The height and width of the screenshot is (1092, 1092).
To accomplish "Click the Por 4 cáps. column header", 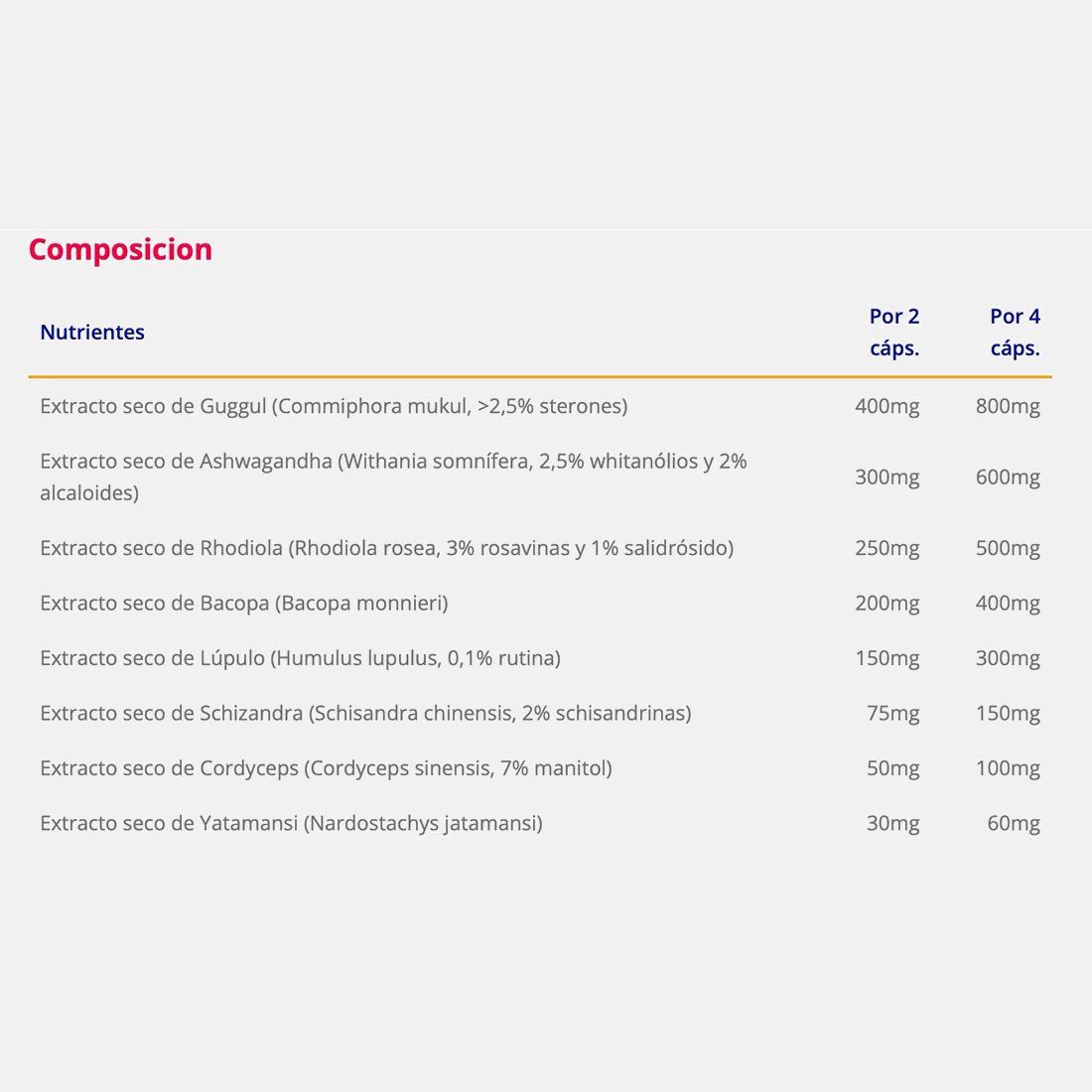I will point(1015,333).
